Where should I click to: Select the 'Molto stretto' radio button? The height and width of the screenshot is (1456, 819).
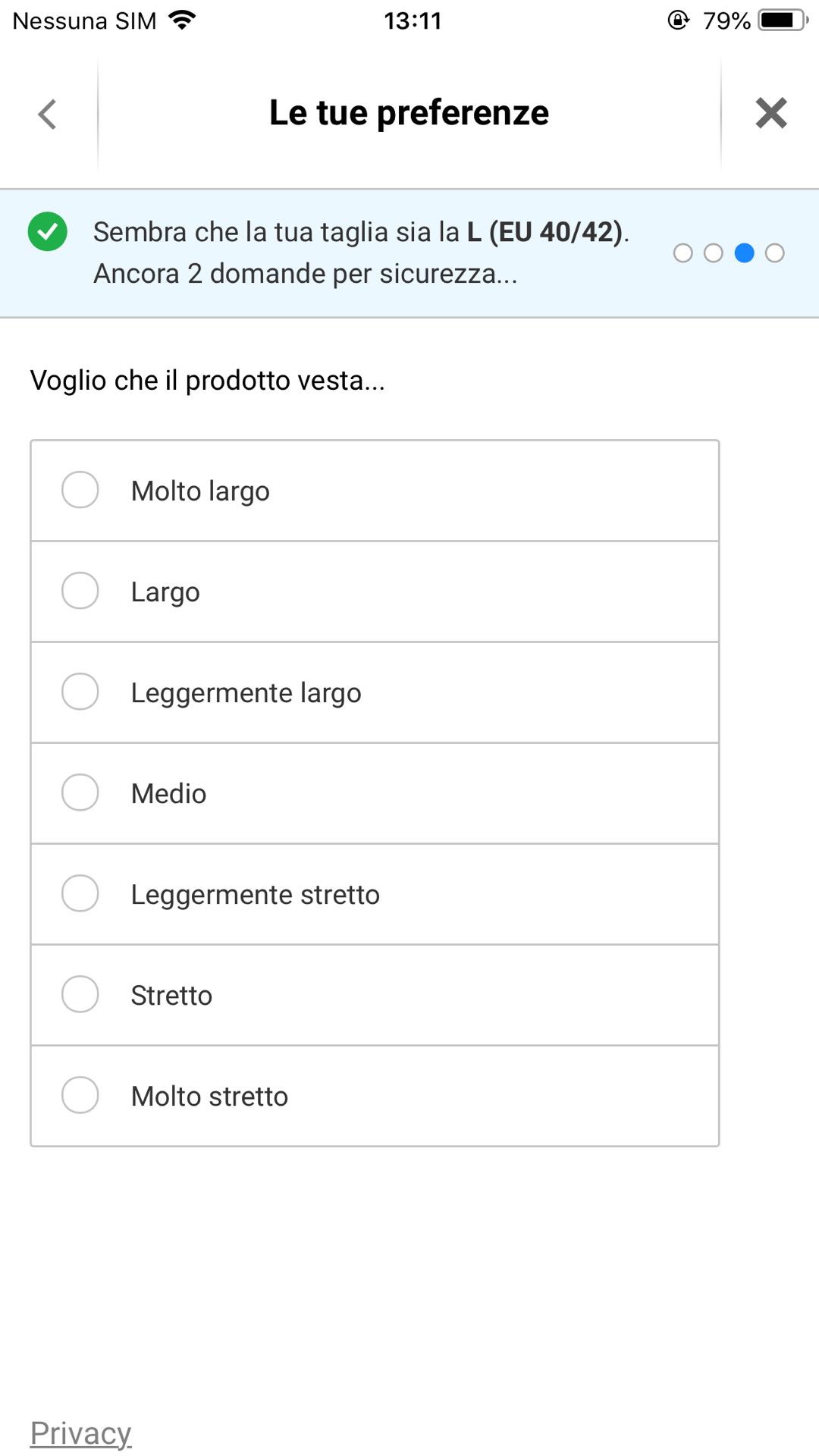click(x=80, y=1095)
